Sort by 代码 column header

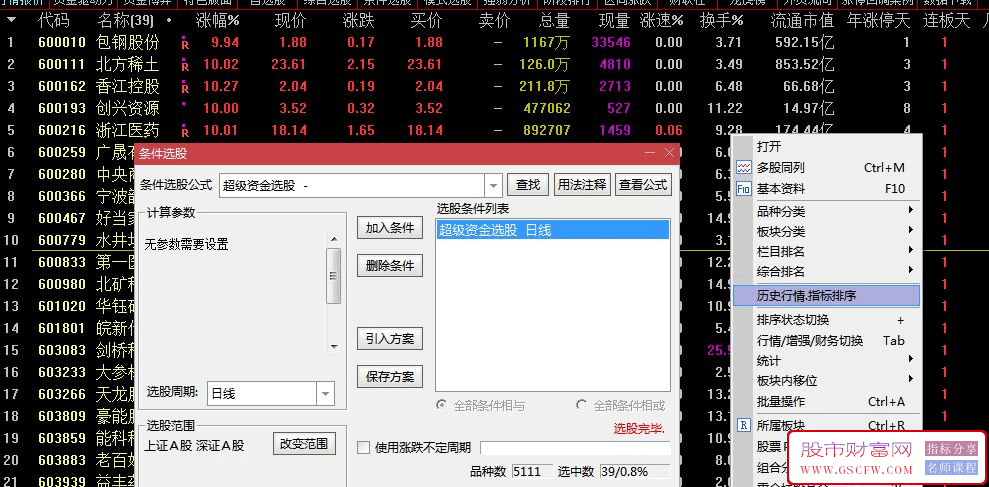click(x=54, y=21)
